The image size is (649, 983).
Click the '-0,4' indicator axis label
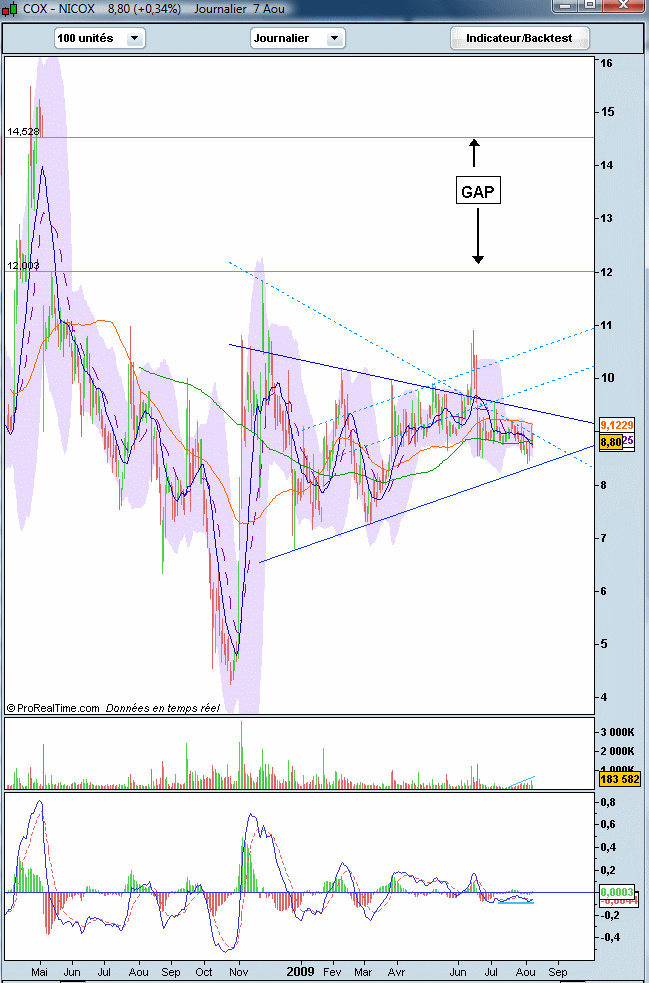(x=608, y=937)
